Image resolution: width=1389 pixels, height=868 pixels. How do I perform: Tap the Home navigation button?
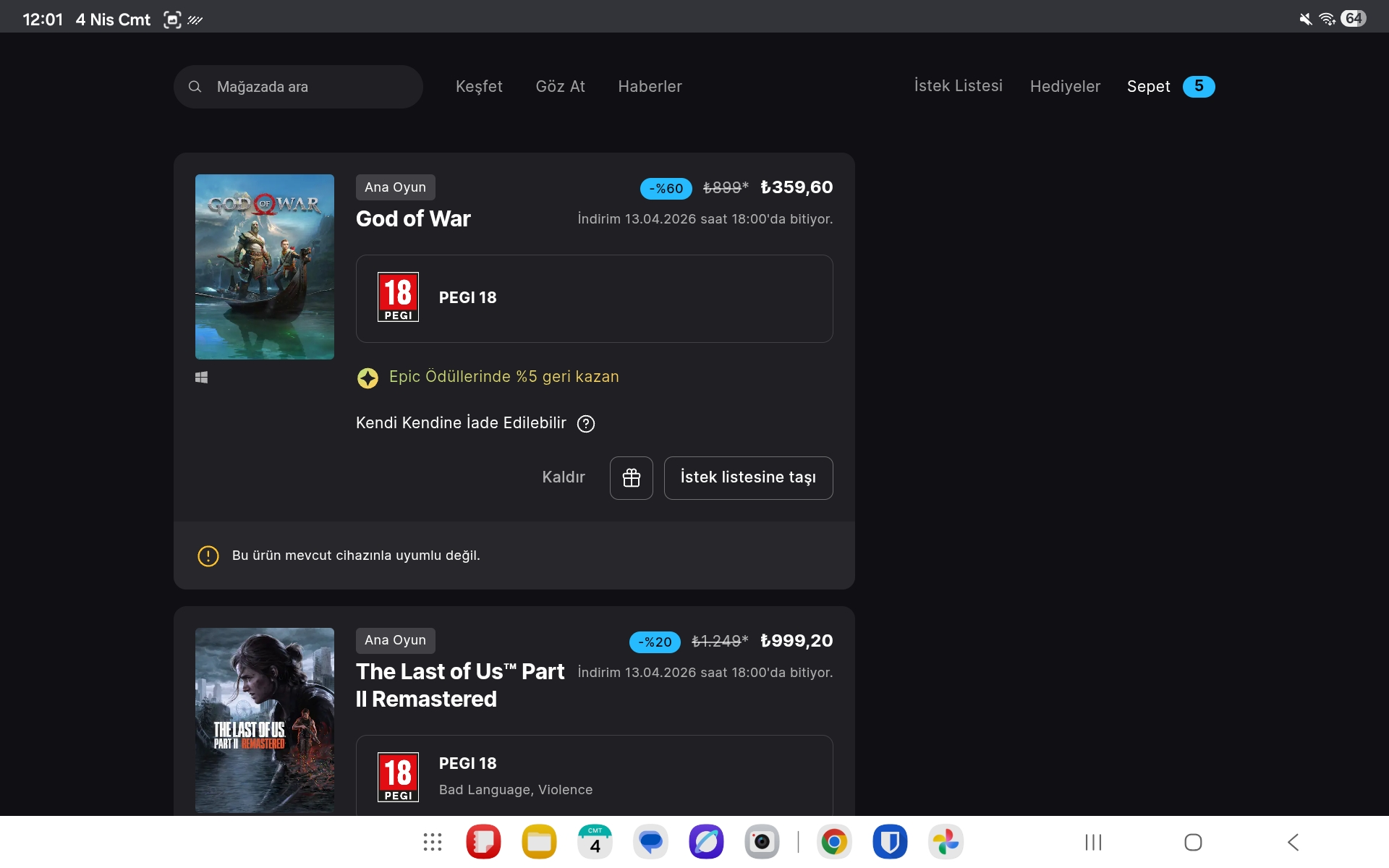pos(1194,842)
